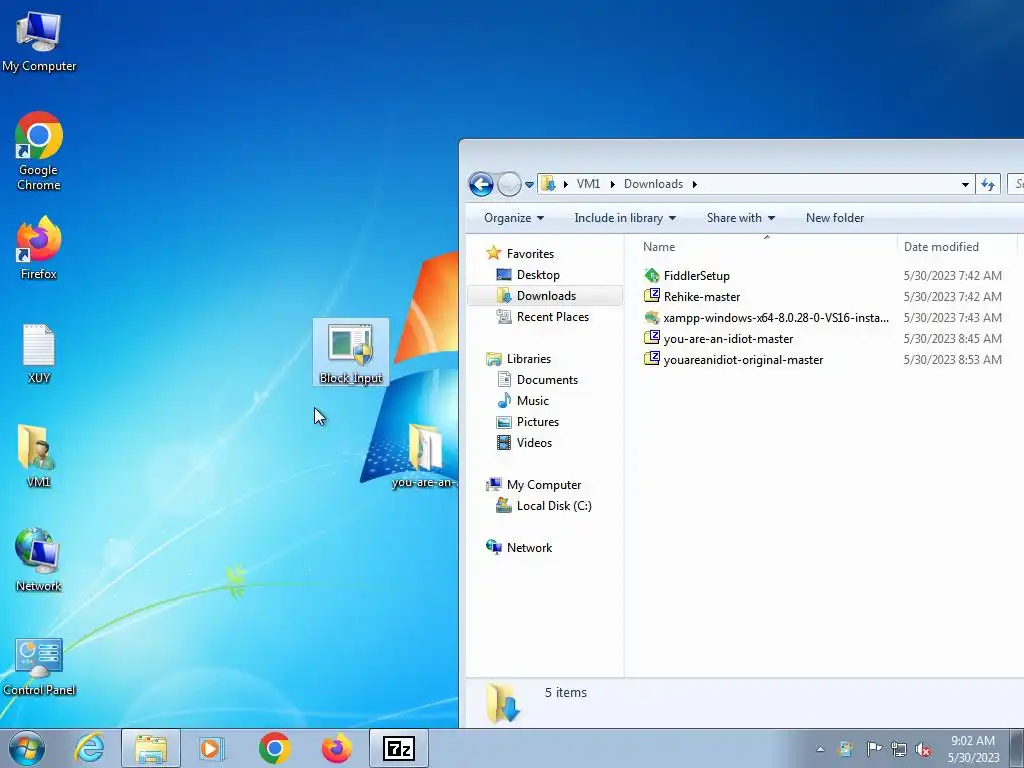Launch Google Chrome from desktop shortcut

click(39, 151)
